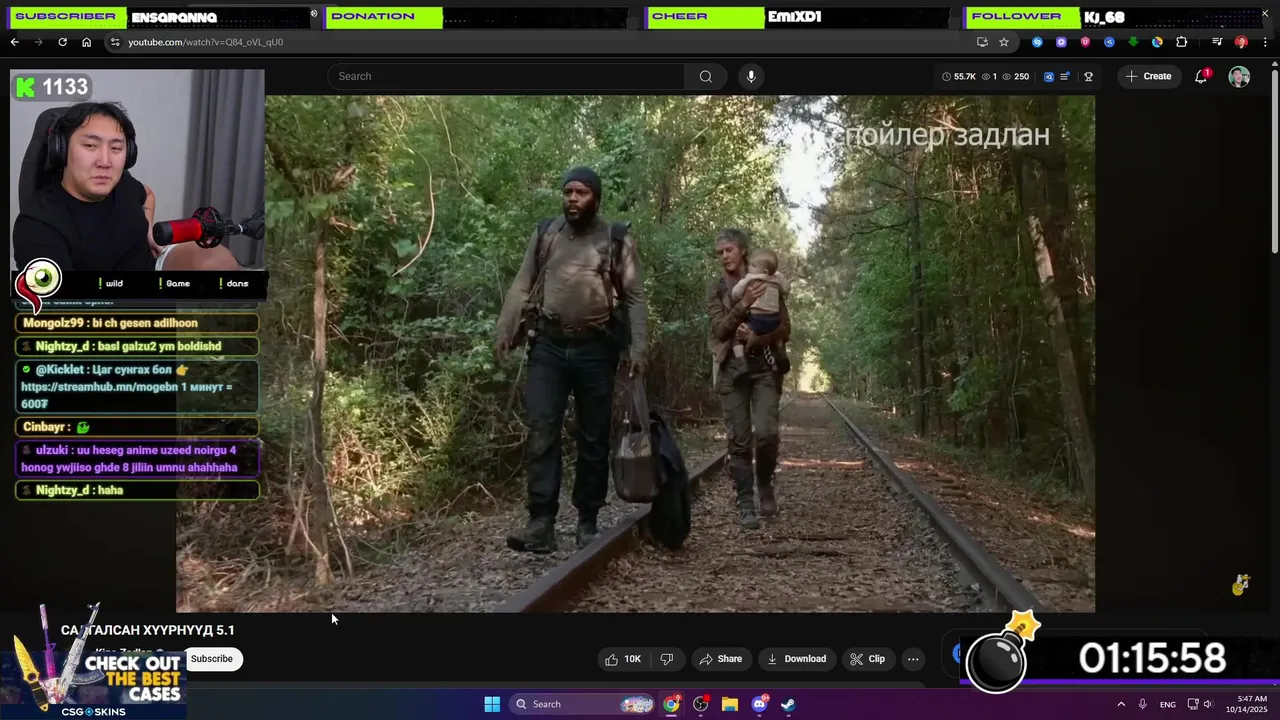The image size is (1280, 720).
Task: Share the video
Action: pos(721,659)
